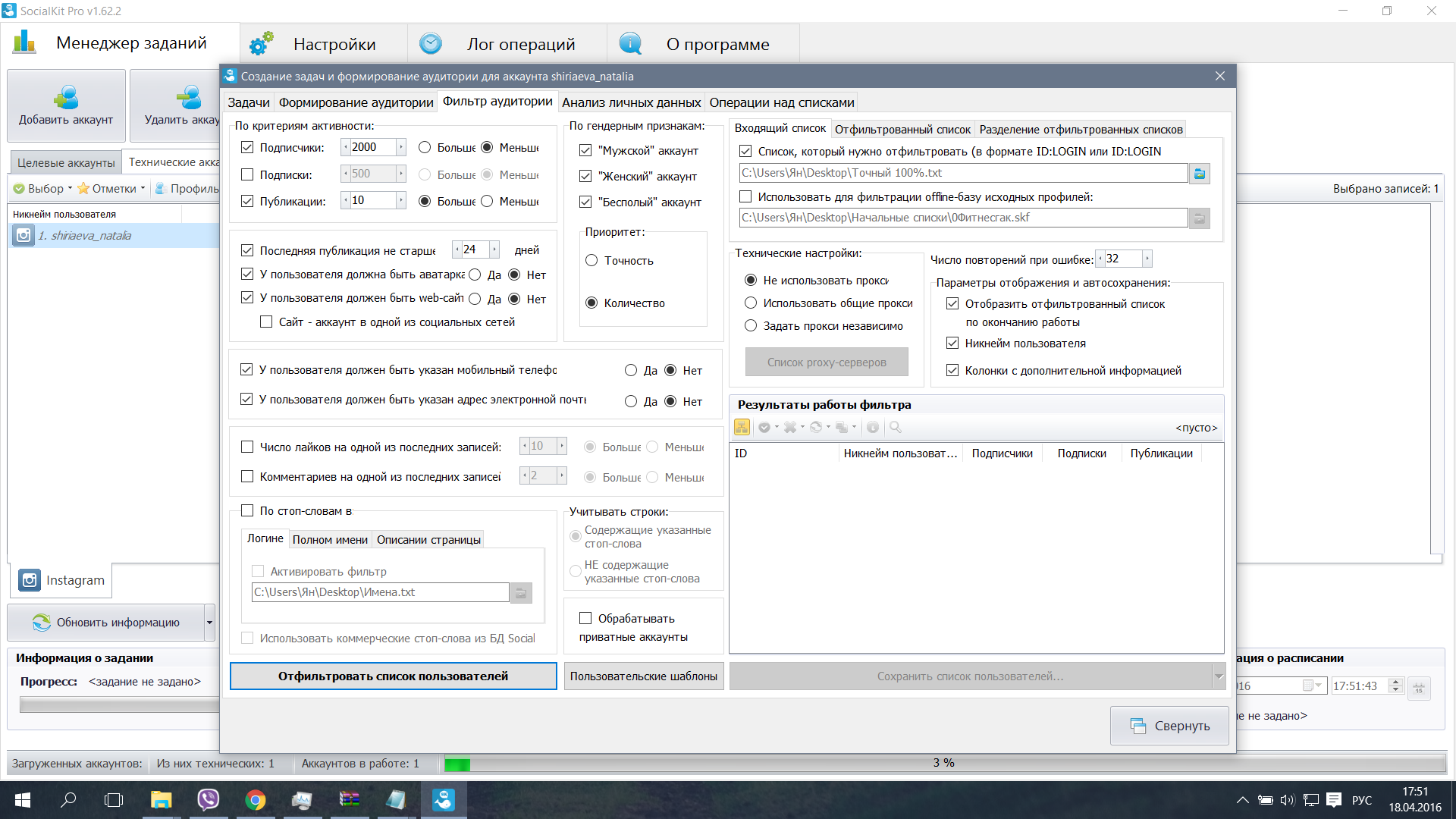
Task: Click Список proxy-серверов button
Action: coord(827,362)
